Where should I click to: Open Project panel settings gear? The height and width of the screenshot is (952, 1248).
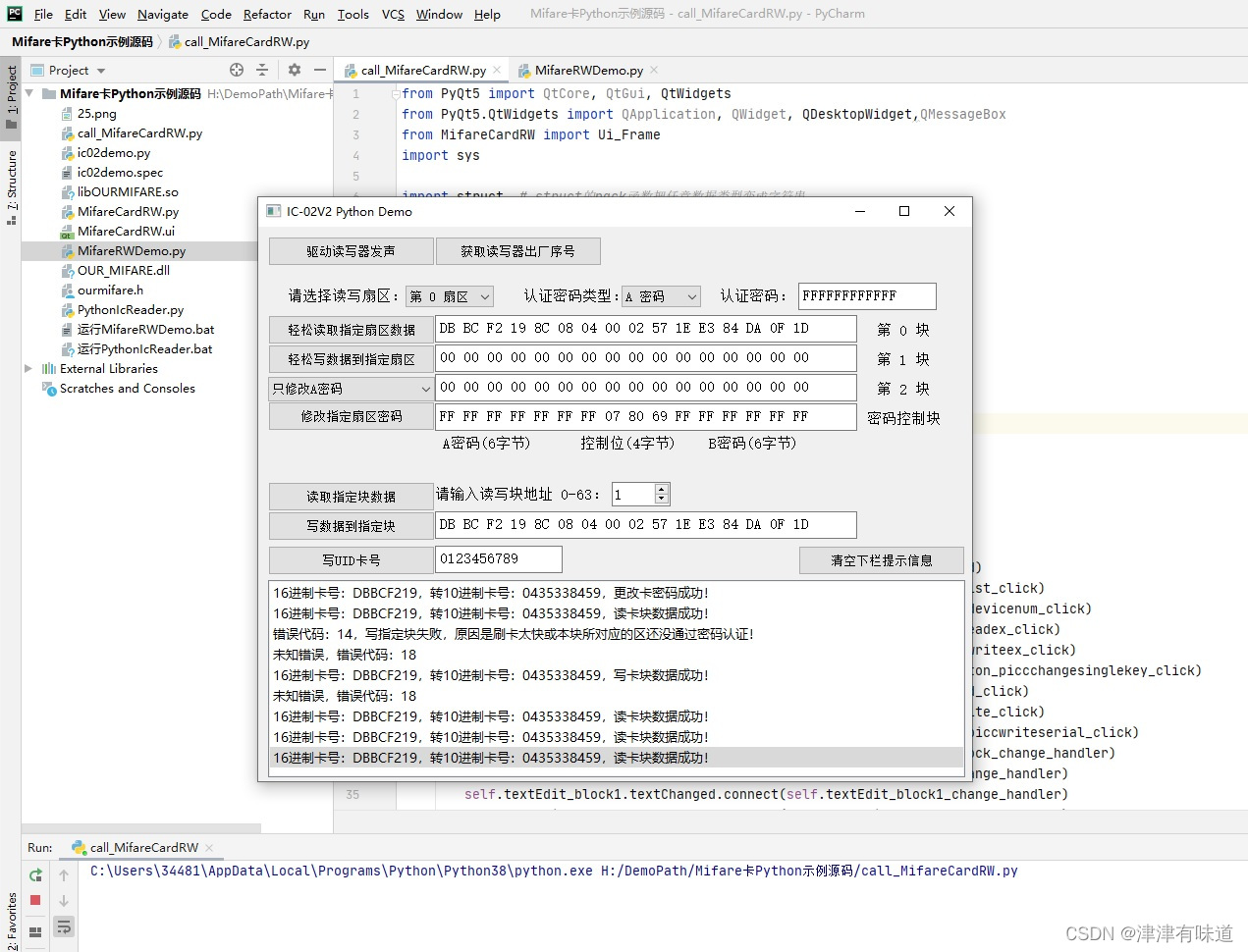point(295,70)
